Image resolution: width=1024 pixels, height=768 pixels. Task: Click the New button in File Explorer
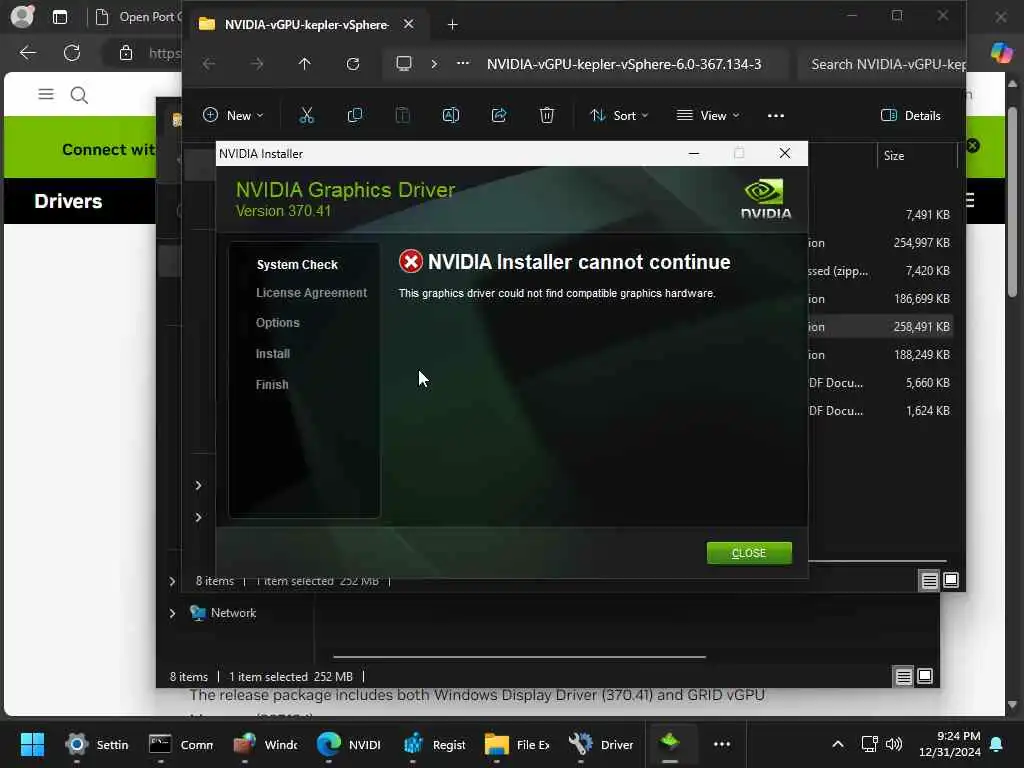click(233, 116)
